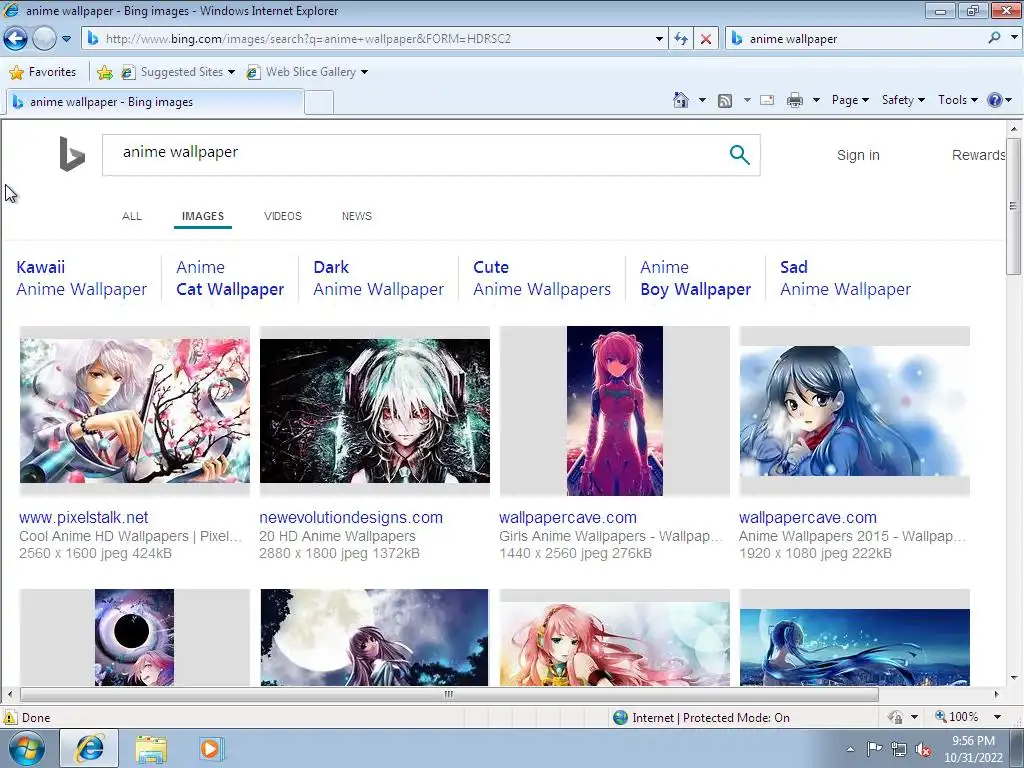Click the Stop loading red X icon

pyautogui.click(x=706, y=39)
